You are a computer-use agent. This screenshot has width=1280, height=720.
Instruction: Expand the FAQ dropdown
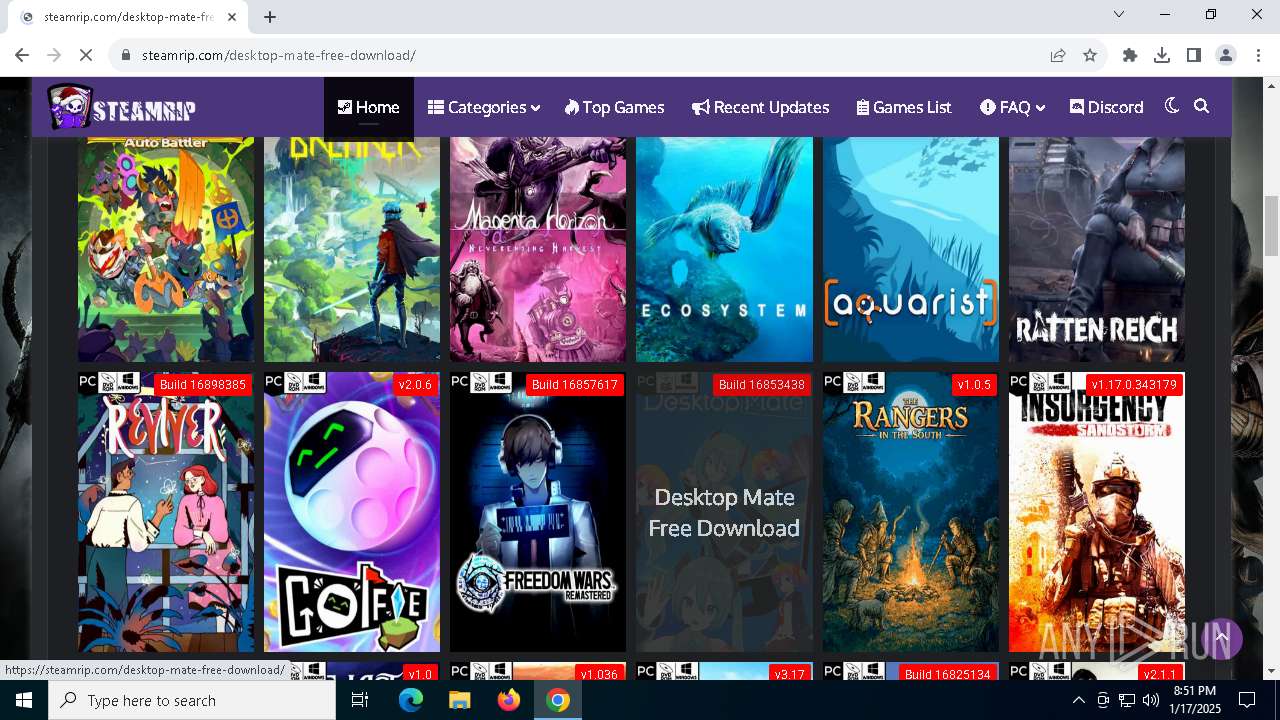(x=1012, y=107)
